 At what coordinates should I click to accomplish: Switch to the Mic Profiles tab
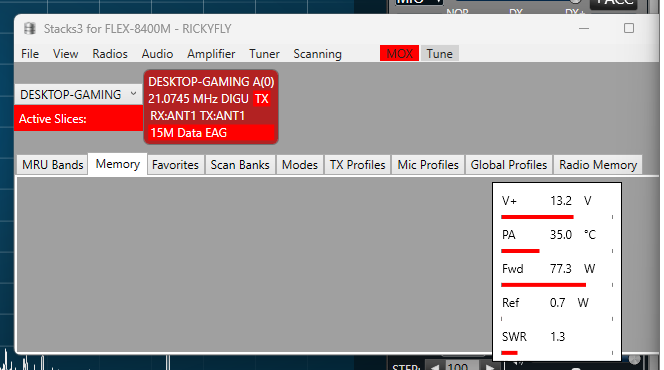pos(428,165)
